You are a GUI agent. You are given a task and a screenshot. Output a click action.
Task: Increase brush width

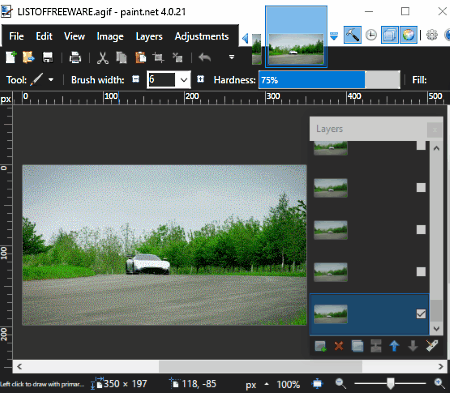coord(200,79)
